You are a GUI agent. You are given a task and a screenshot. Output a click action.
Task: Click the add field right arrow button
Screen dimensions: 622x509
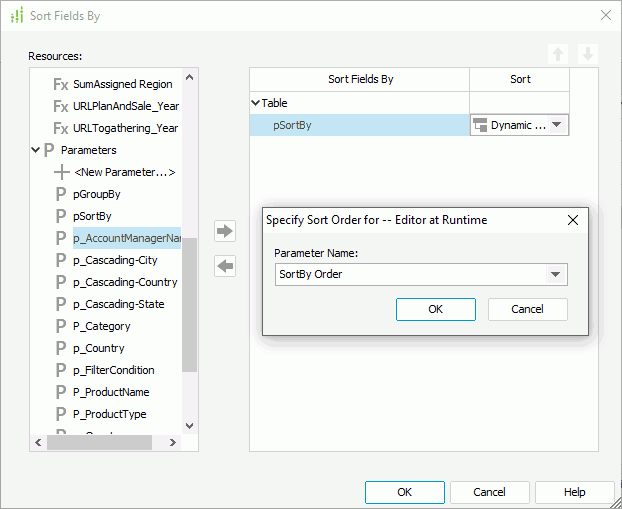click(x=225, y=231)
